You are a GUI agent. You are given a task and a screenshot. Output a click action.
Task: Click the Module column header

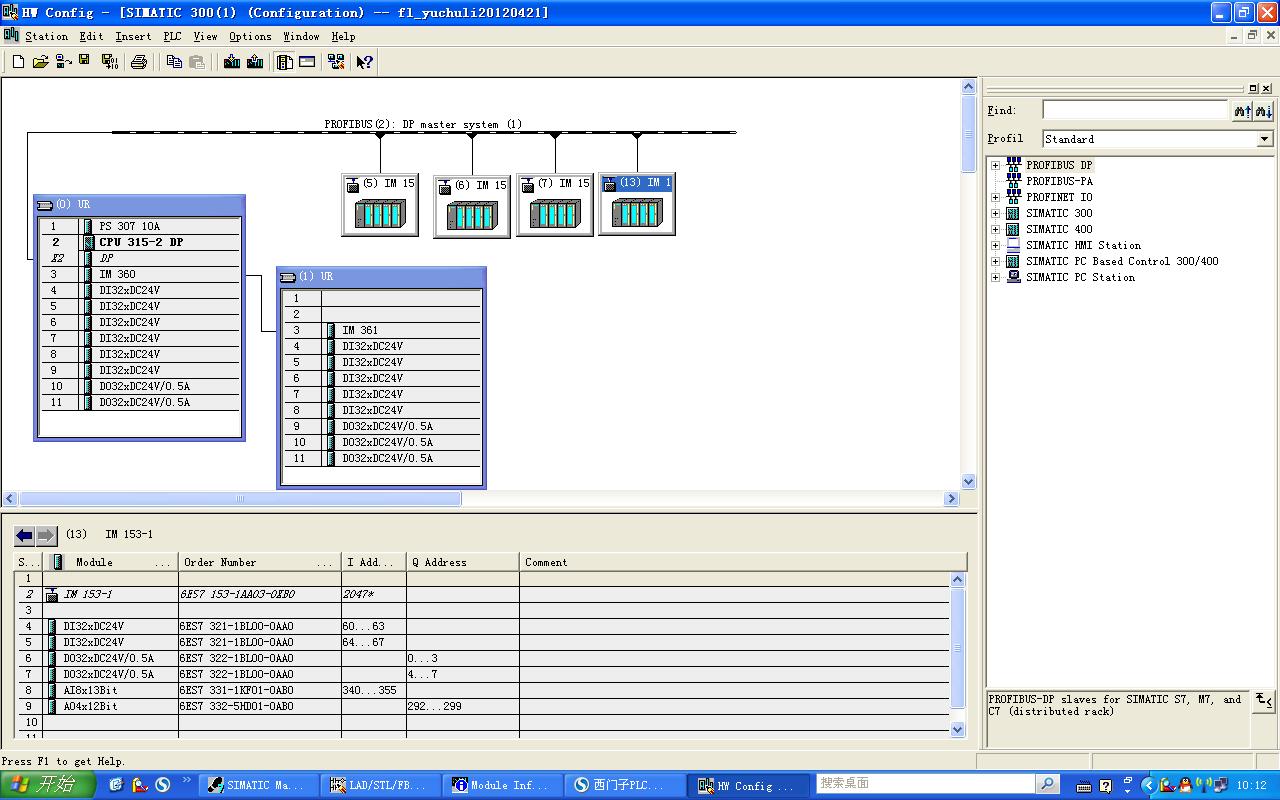click(113, 562)
